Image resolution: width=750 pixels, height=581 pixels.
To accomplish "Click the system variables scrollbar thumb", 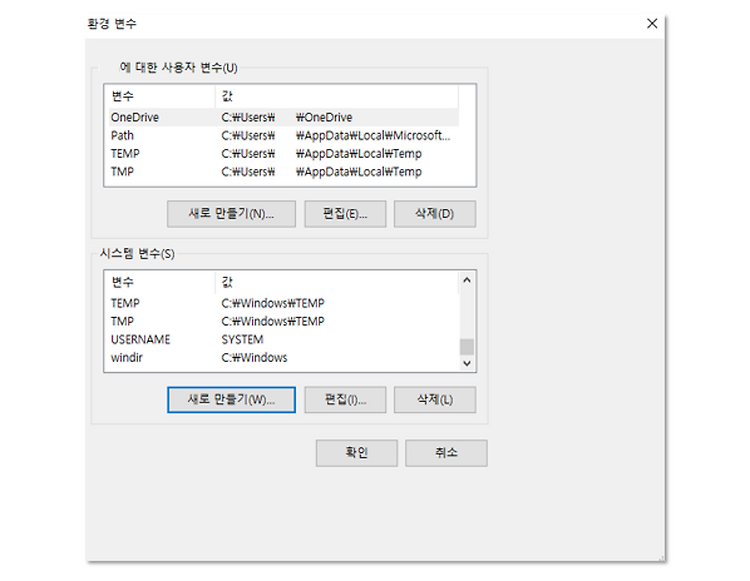I will point(467,347).
